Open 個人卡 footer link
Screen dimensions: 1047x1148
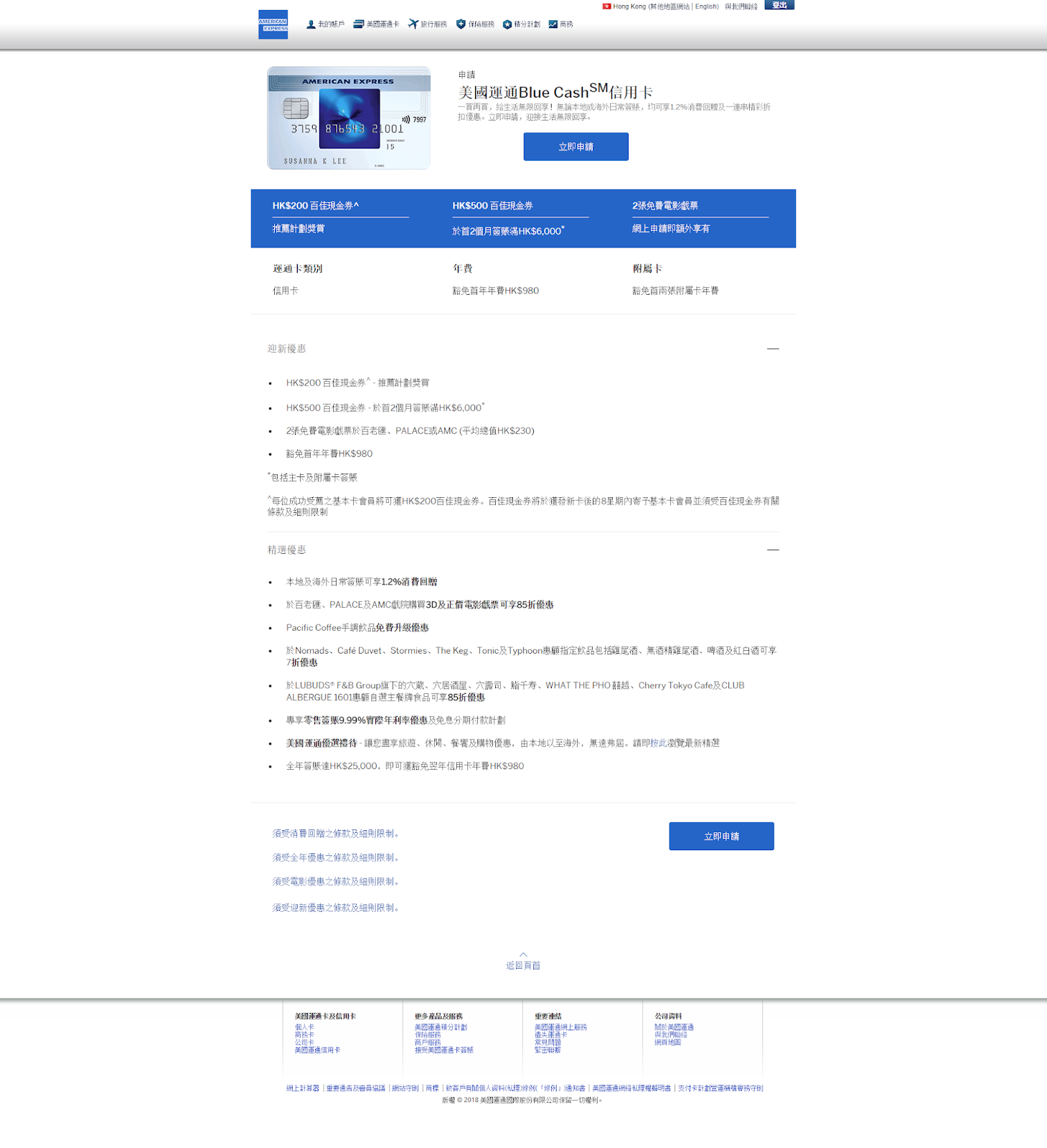pyautogui.click(x=304, y=1027)
